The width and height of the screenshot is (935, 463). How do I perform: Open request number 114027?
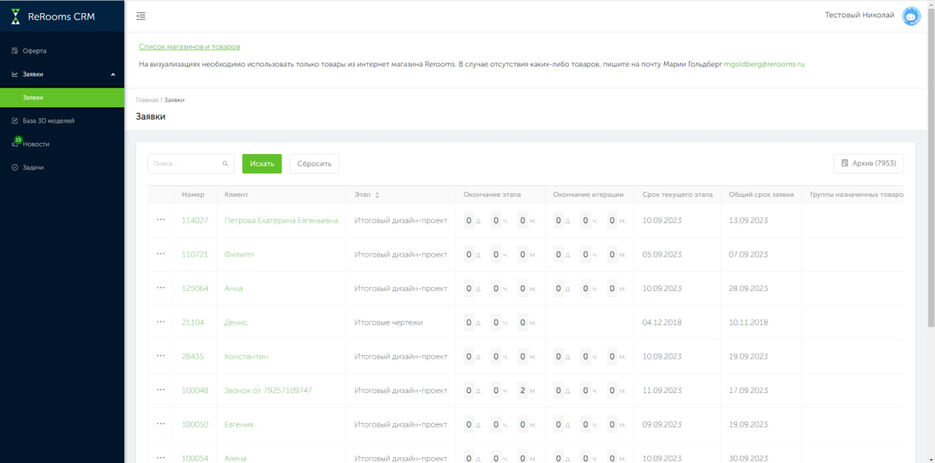tap(194, 220)
